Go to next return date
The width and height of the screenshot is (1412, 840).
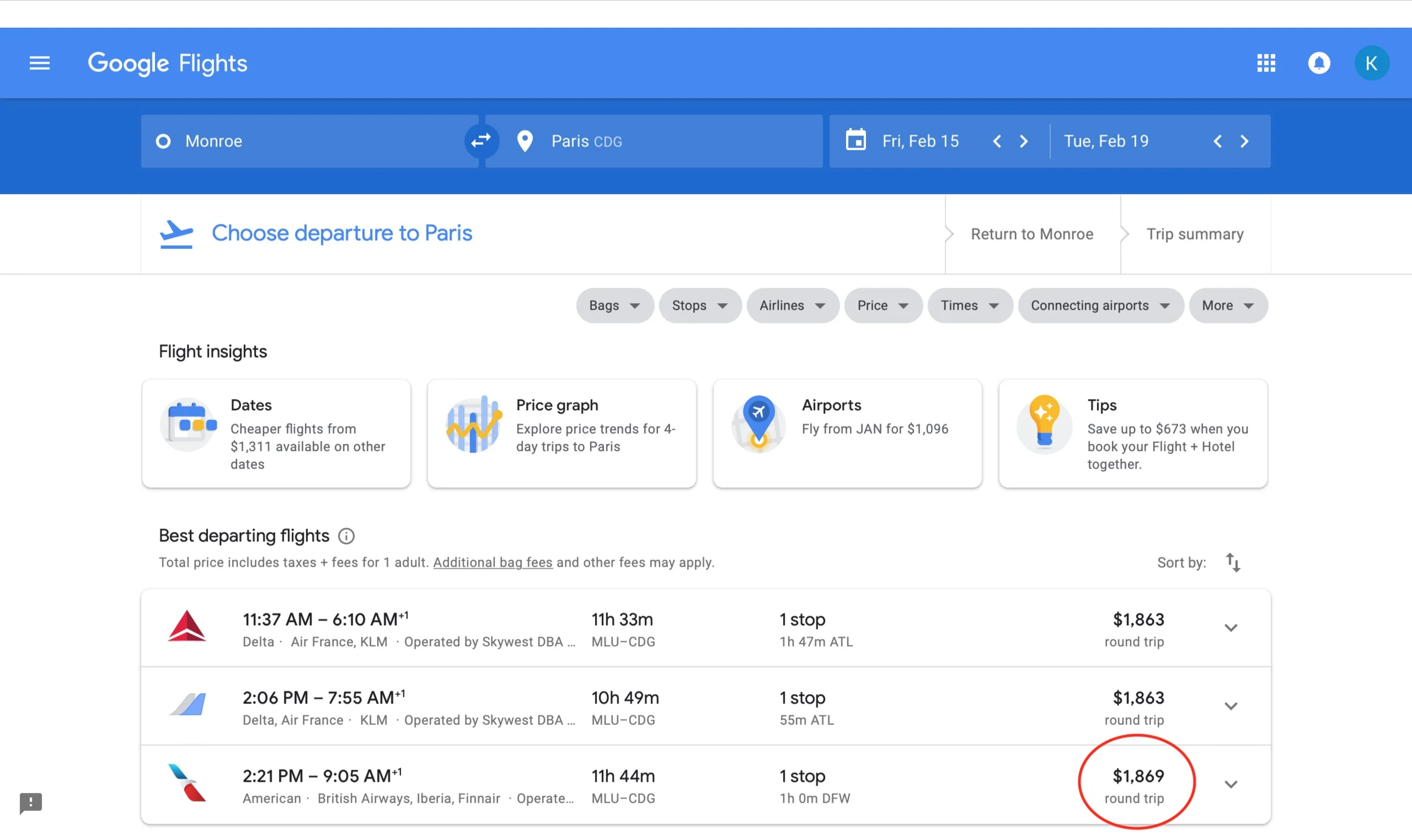click(1244, 141)
